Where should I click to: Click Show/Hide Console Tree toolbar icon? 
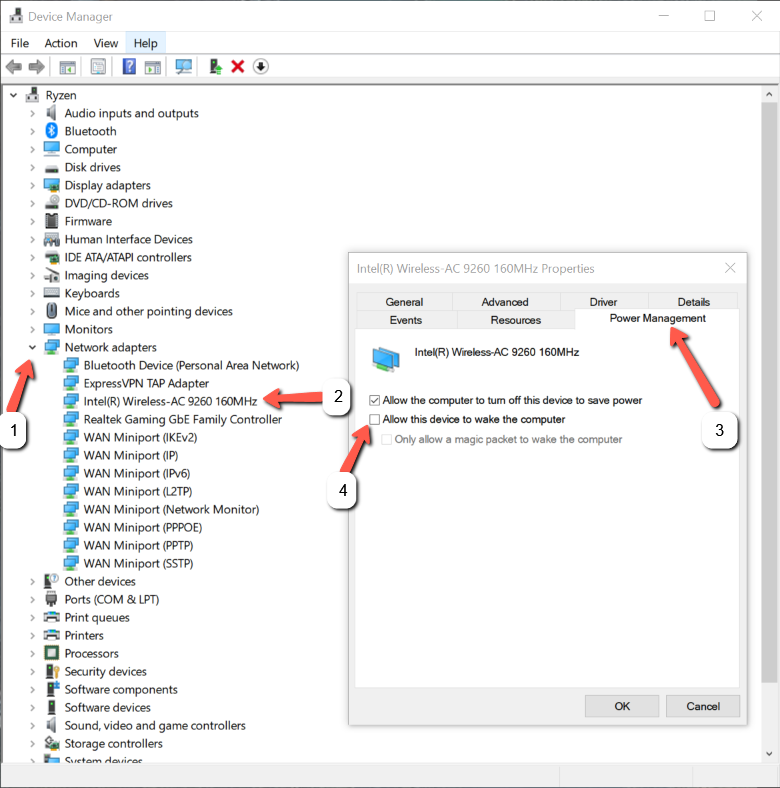coord(67,67)
